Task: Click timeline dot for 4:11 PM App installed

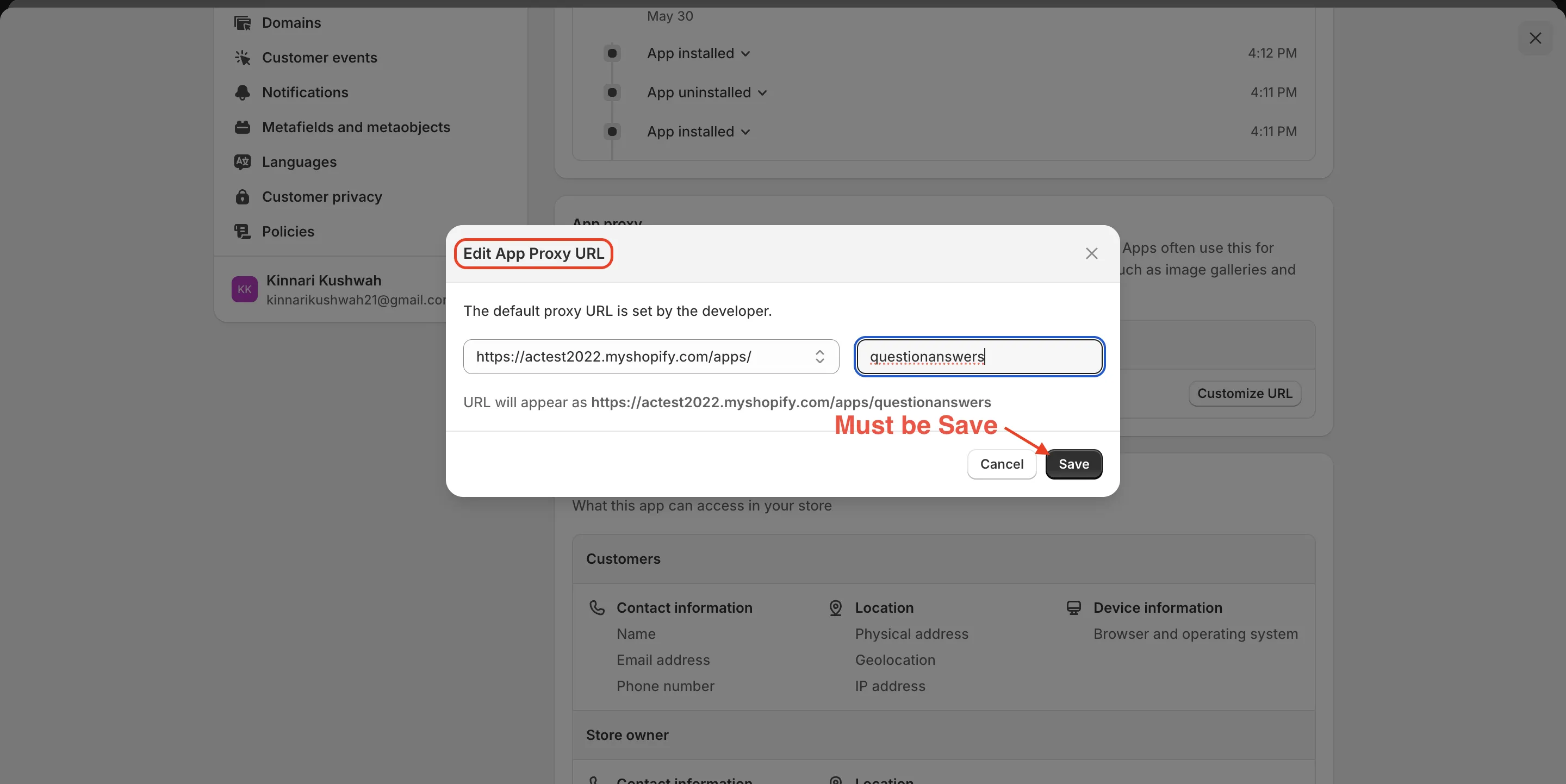Action: click(612, 131)
